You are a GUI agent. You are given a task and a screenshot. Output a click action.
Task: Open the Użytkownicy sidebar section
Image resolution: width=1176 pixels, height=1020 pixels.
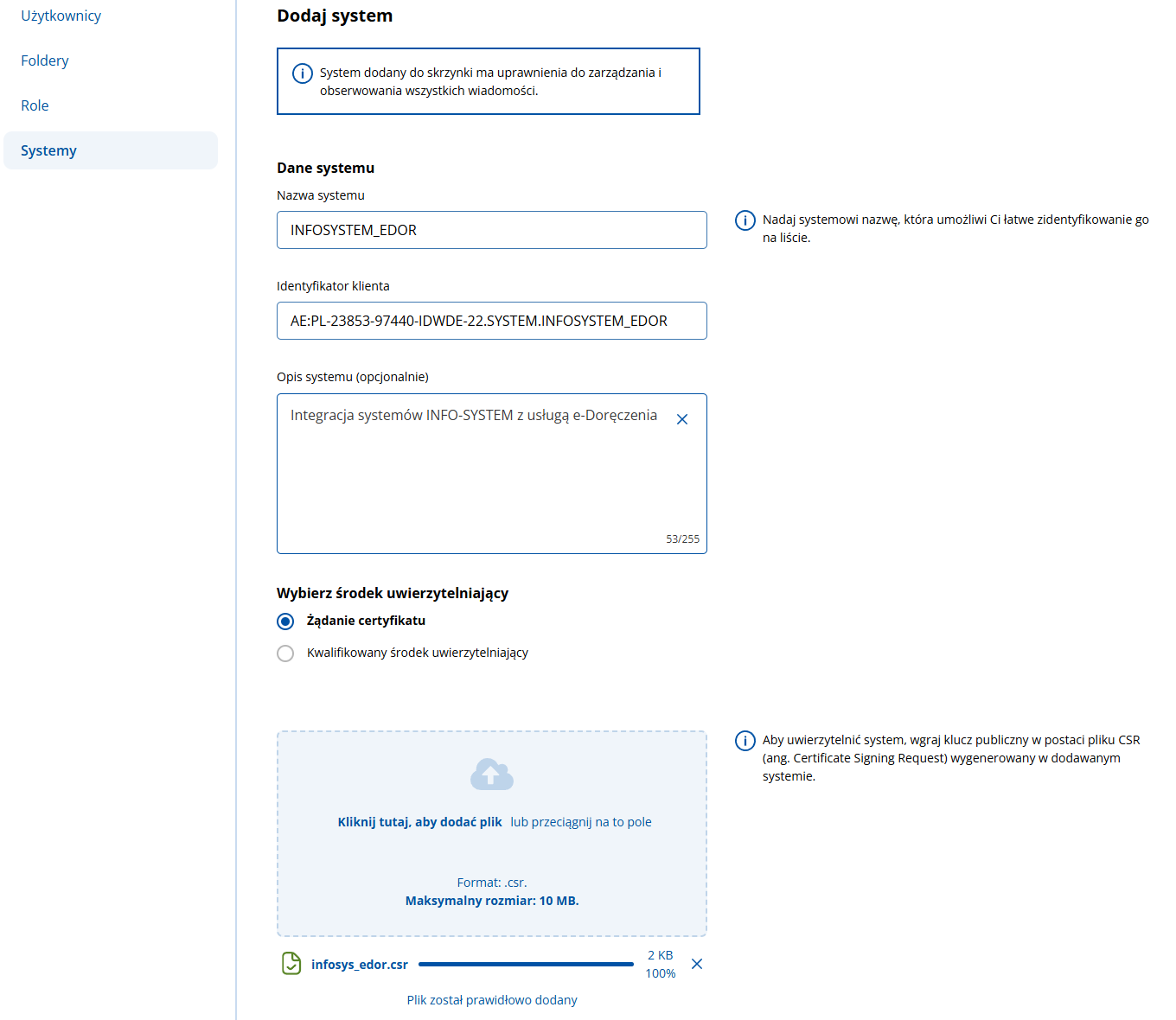(x=61, y=16)
